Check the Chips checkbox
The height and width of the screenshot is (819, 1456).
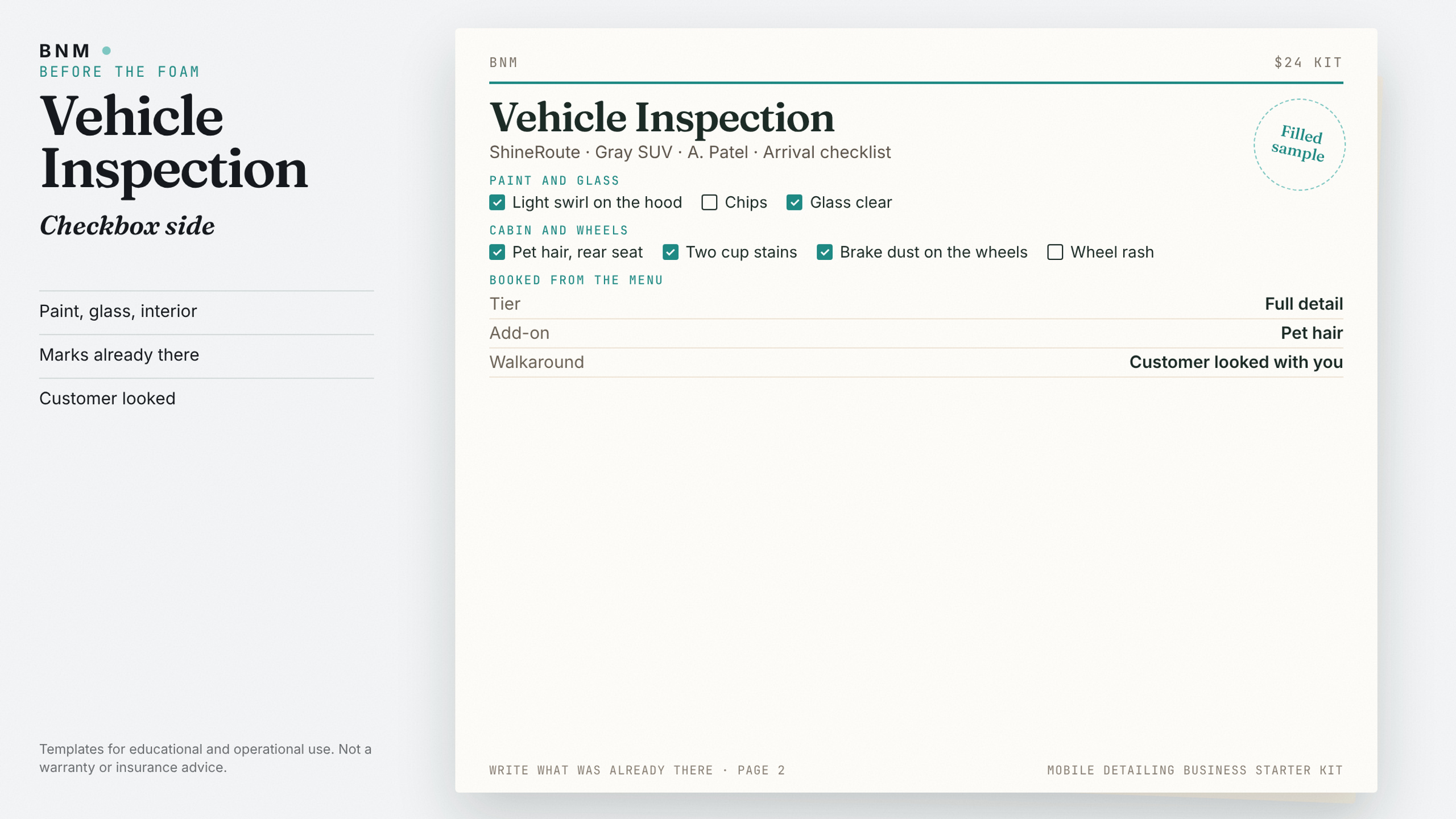point(709,202)
